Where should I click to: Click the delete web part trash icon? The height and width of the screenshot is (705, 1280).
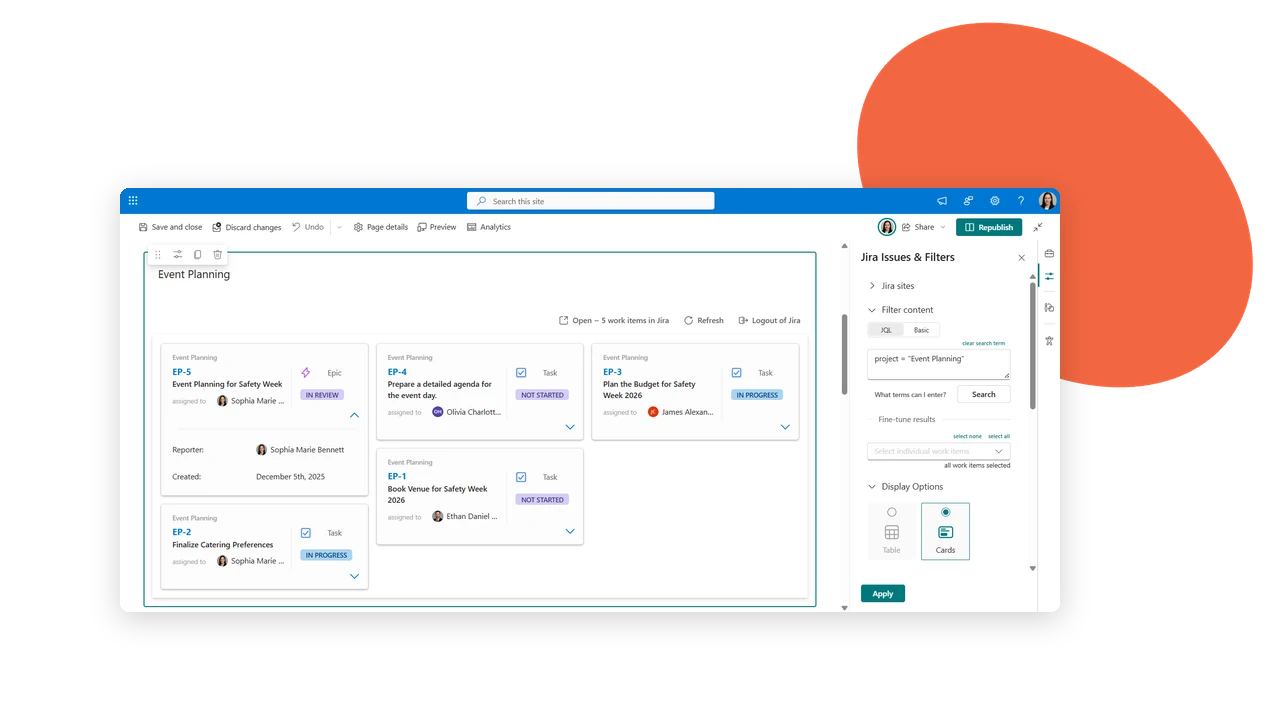pyautogui.click(x=217, y=255)
